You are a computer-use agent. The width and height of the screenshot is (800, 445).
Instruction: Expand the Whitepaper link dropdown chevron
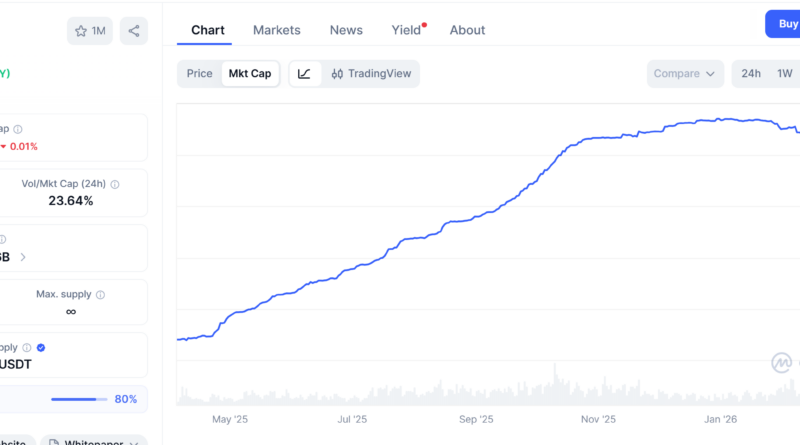coord(133,441)
